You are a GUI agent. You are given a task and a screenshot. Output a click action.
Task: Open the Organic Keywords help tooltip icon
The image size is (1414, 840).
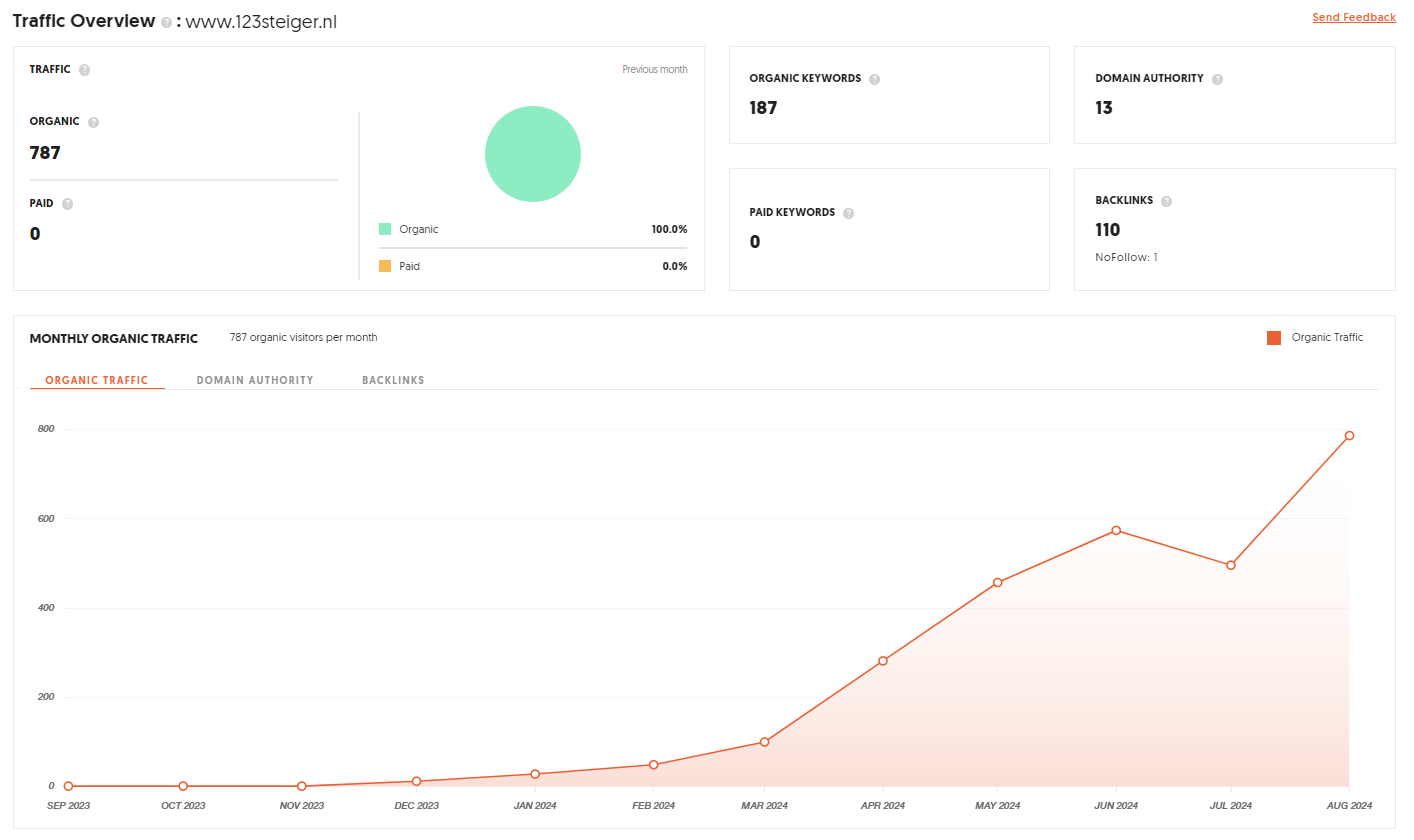[874, 79]
